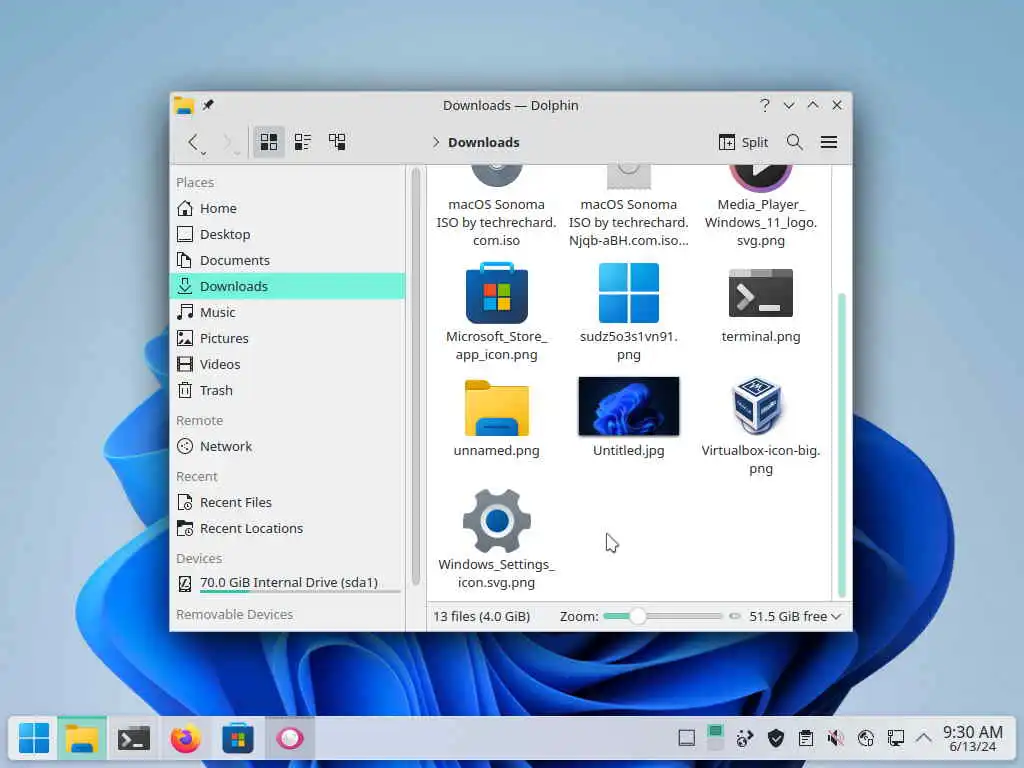The image size is (1024, 768).
Task: Click Downloads in the breadcrumb path
Action: tap(484, 142)
